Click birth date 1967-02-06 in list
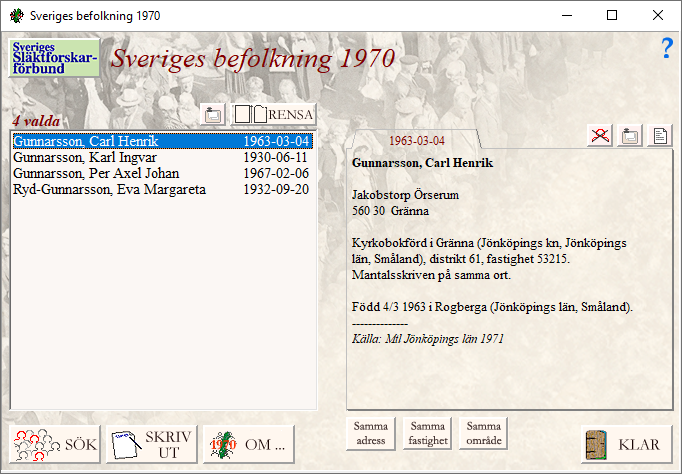 [x=276, y=174]
